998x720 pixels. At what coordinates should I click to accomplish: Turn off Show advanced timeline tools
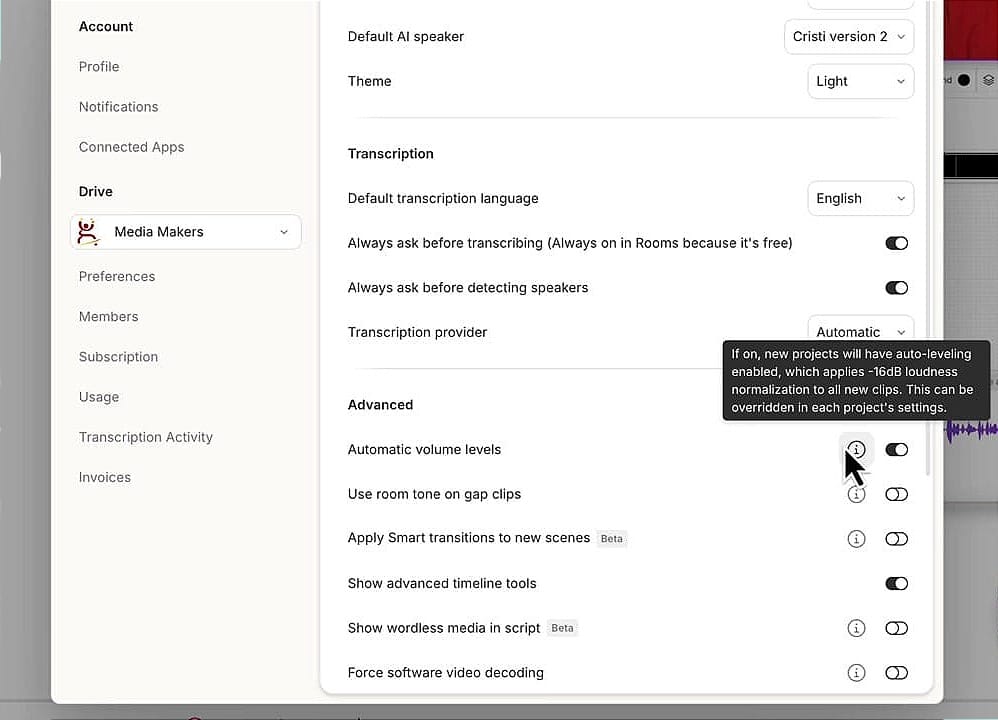(x=896, y=583)
